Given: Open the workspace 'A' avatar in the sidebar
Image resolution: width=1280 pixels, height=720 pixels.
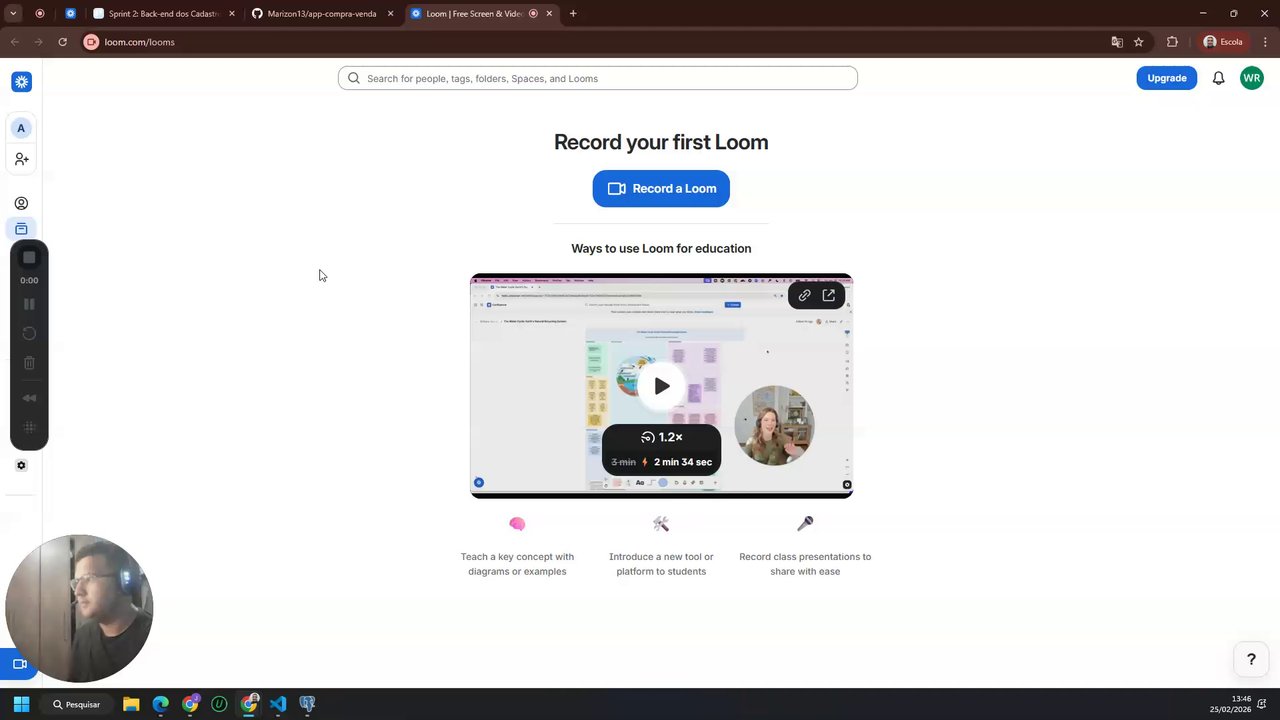Looking at the screenshot, I should click(x=21, y=128).
